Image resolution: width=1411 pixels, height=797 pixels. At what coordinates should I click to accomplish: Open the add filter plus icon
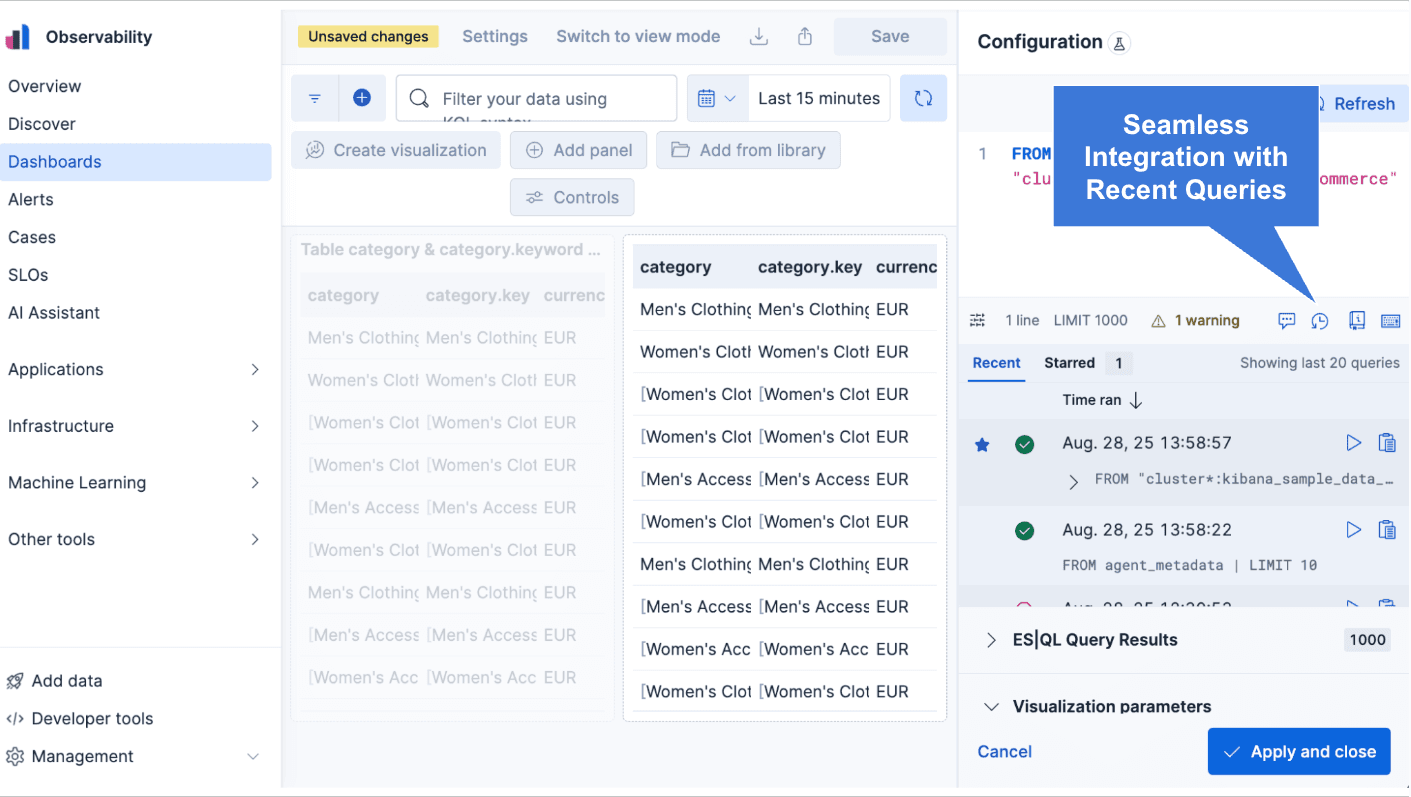point(361,98)
